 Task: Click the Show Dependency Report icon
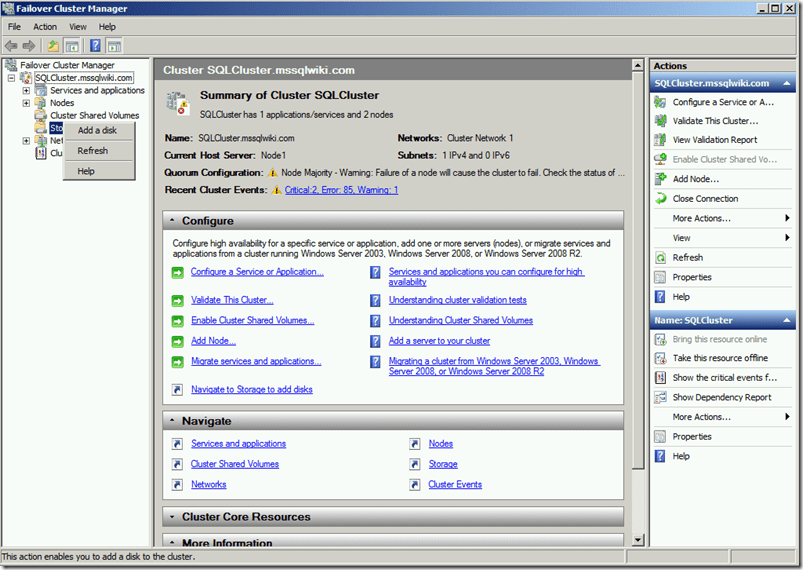pos(660,397)
